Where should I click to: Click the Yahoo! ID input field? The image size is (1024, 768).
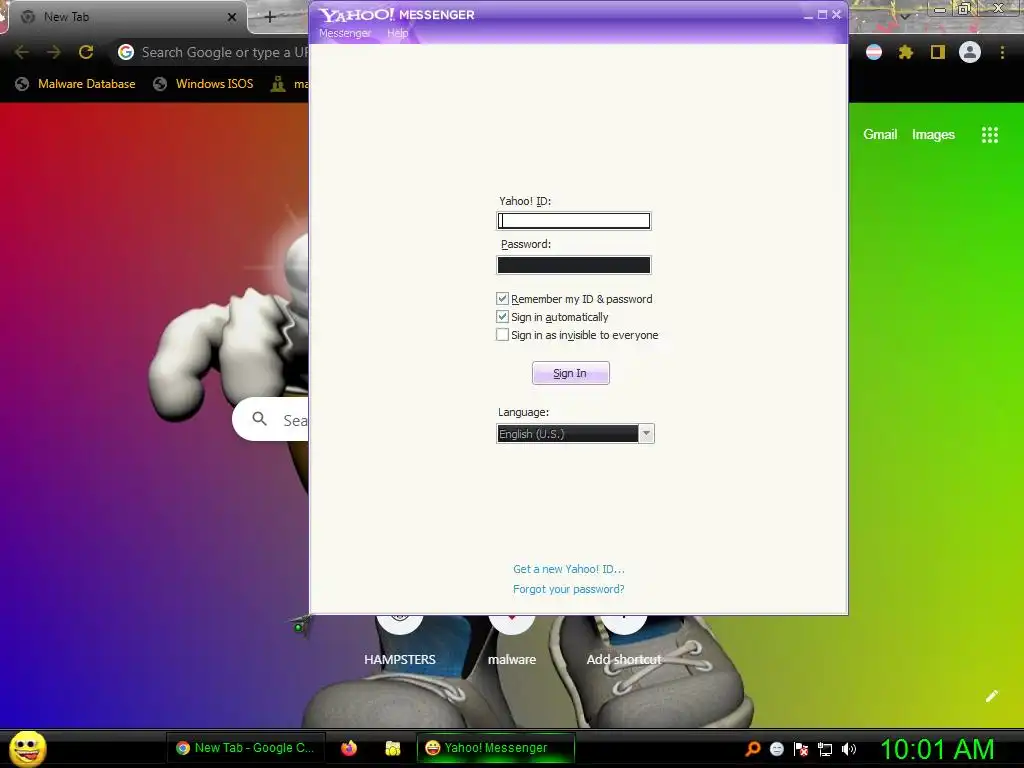573,221
